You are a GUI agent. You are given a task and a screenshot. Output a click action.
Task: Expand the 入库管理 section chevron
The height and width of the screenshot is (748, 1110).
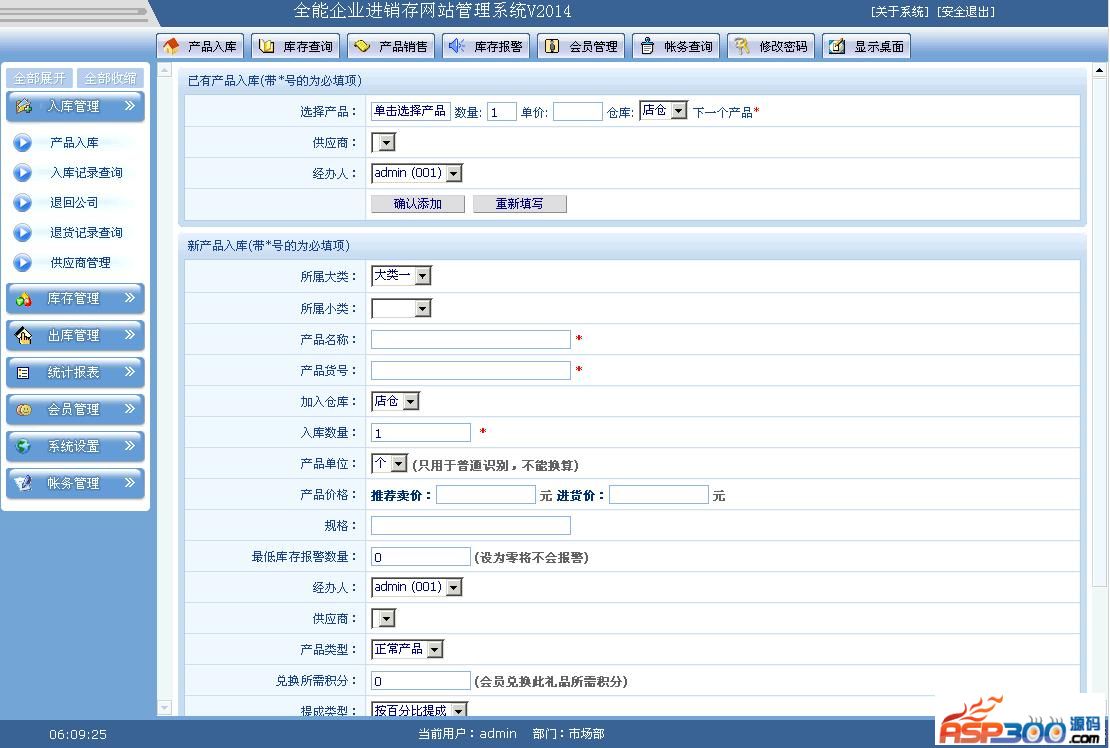130,105
